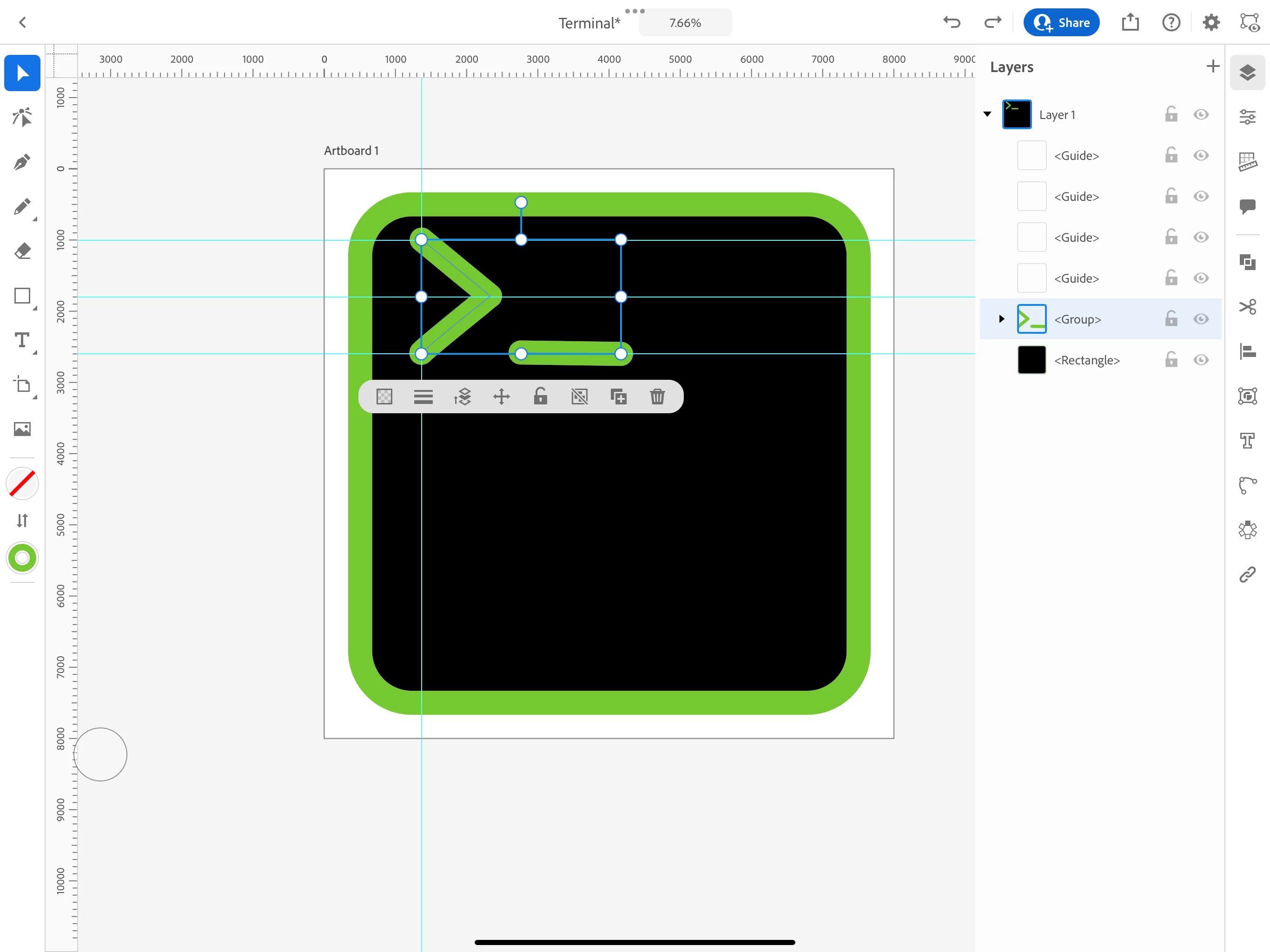
Task: Select the Eraser tool
Action: coord(22,251)
